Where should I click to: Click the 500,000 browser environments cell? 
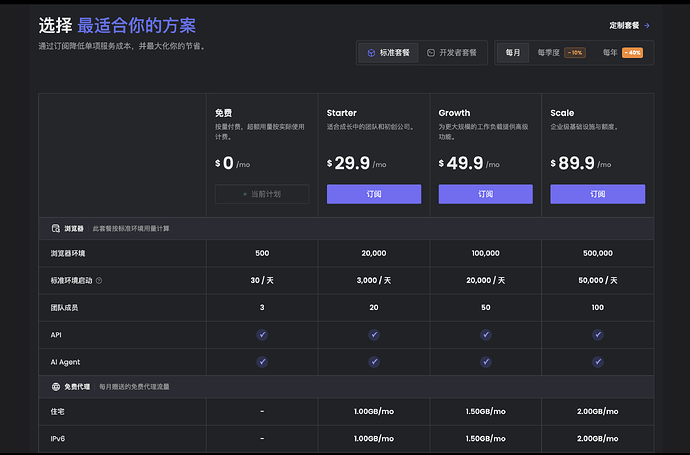(598, 253)
